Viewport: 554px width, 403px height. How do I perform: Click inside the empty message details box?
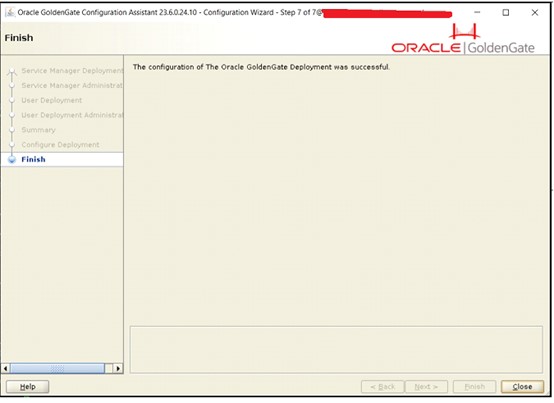pos(336,350)
